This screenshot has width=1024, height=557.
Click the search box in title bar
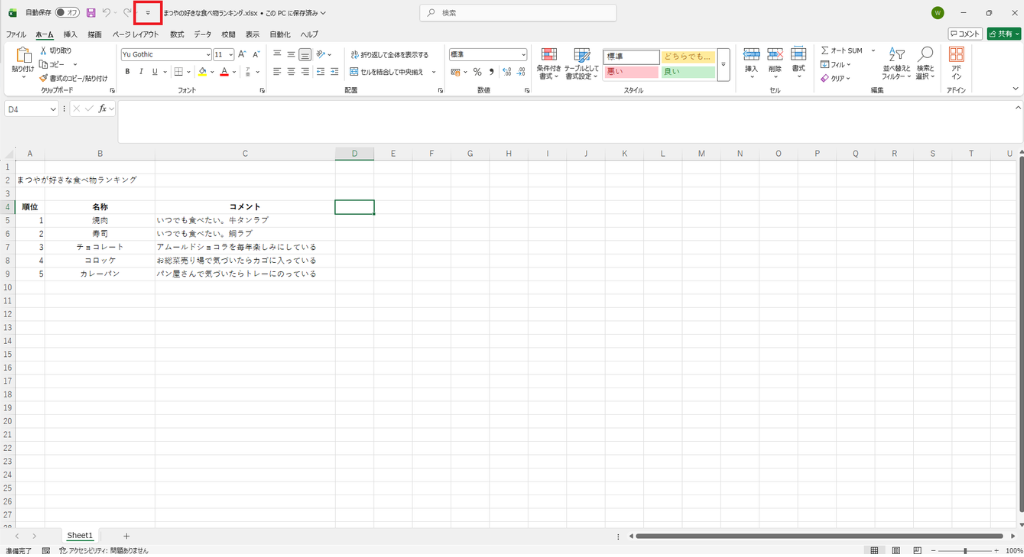[517, 13]
